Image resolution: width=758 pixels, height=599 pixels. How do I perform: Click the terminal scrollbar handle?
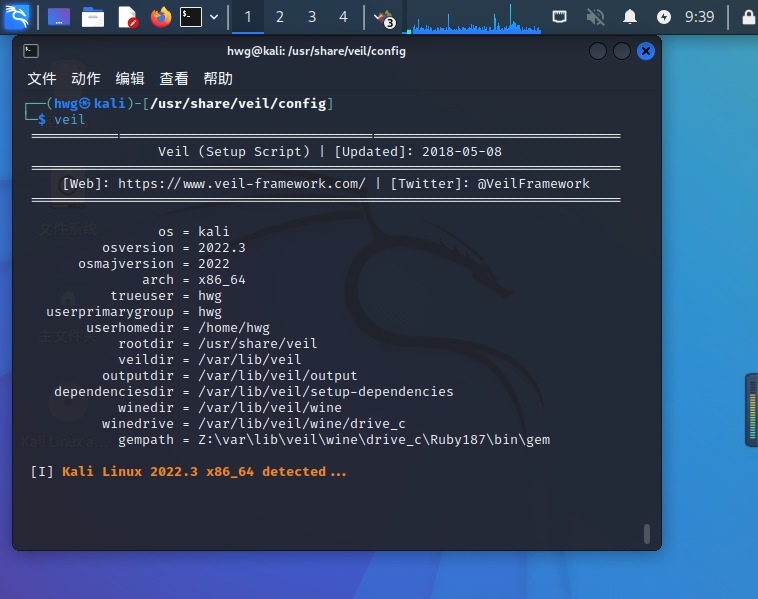tap(647, 534)
